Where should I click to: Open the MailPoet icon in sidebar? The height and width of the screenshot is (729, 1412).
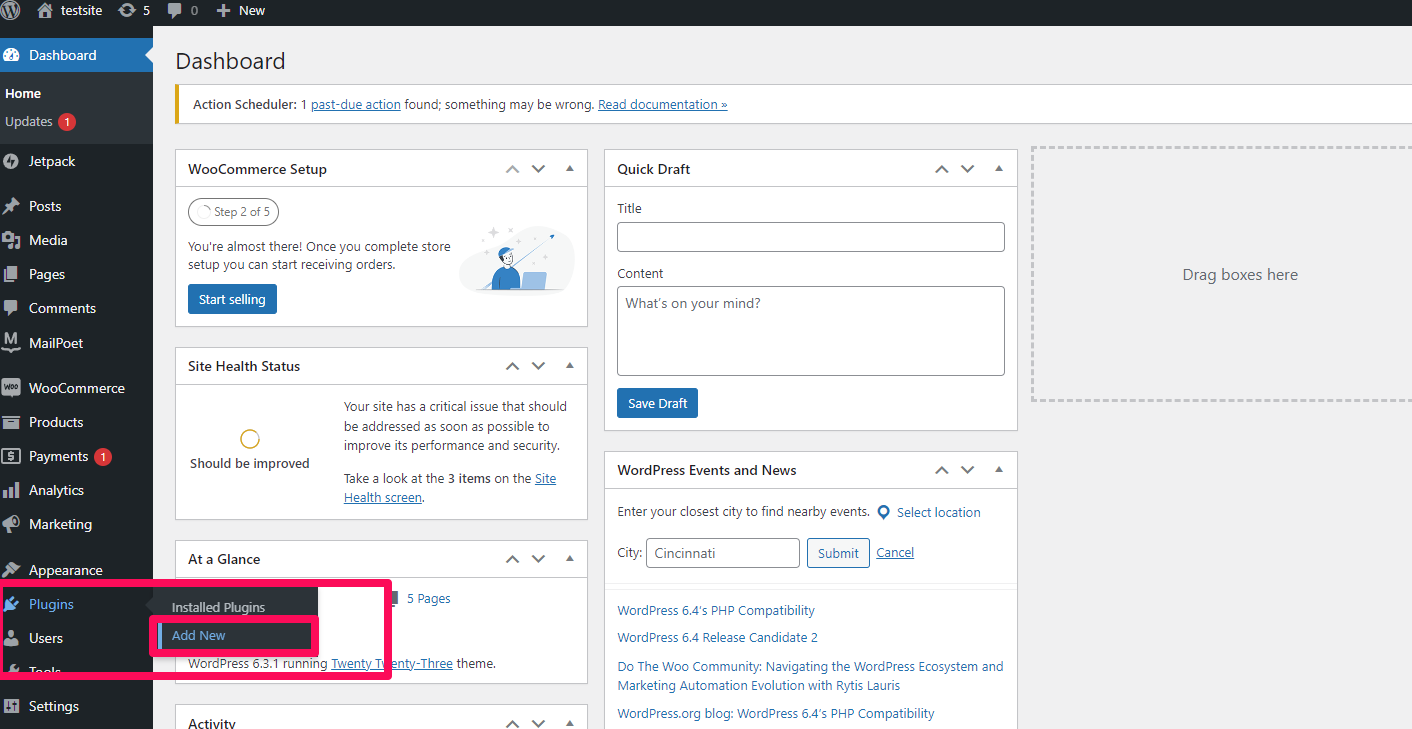coord(12,343)
